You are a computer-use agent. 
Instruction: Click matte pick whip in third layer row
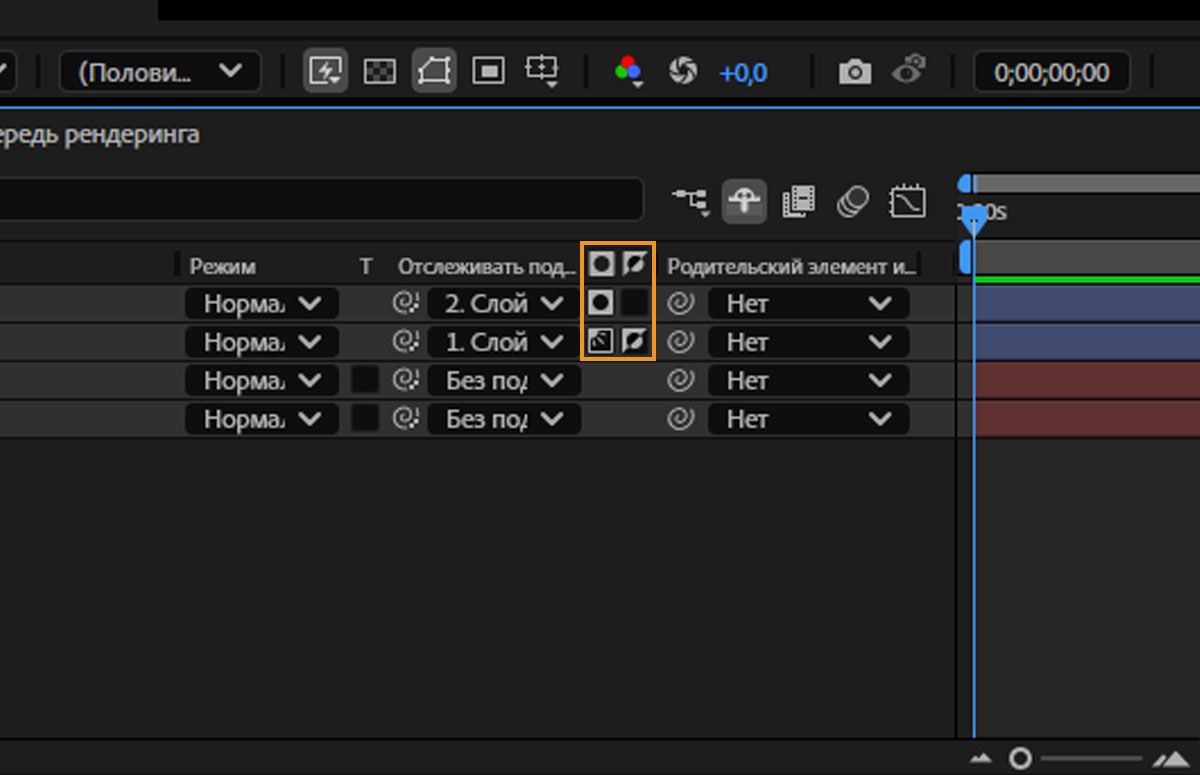[x=404, y=380]
